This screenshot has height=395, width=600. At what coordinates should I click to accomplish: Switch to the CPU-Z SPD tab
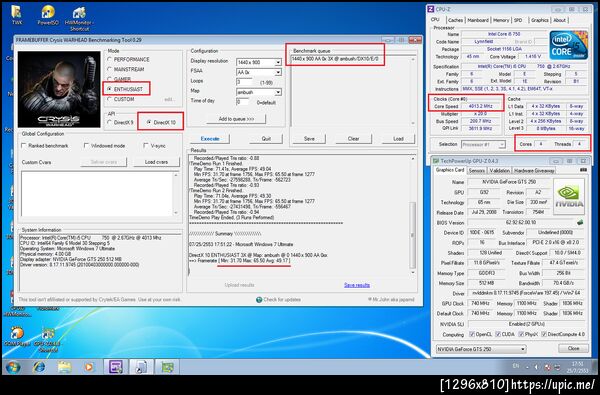518,20
